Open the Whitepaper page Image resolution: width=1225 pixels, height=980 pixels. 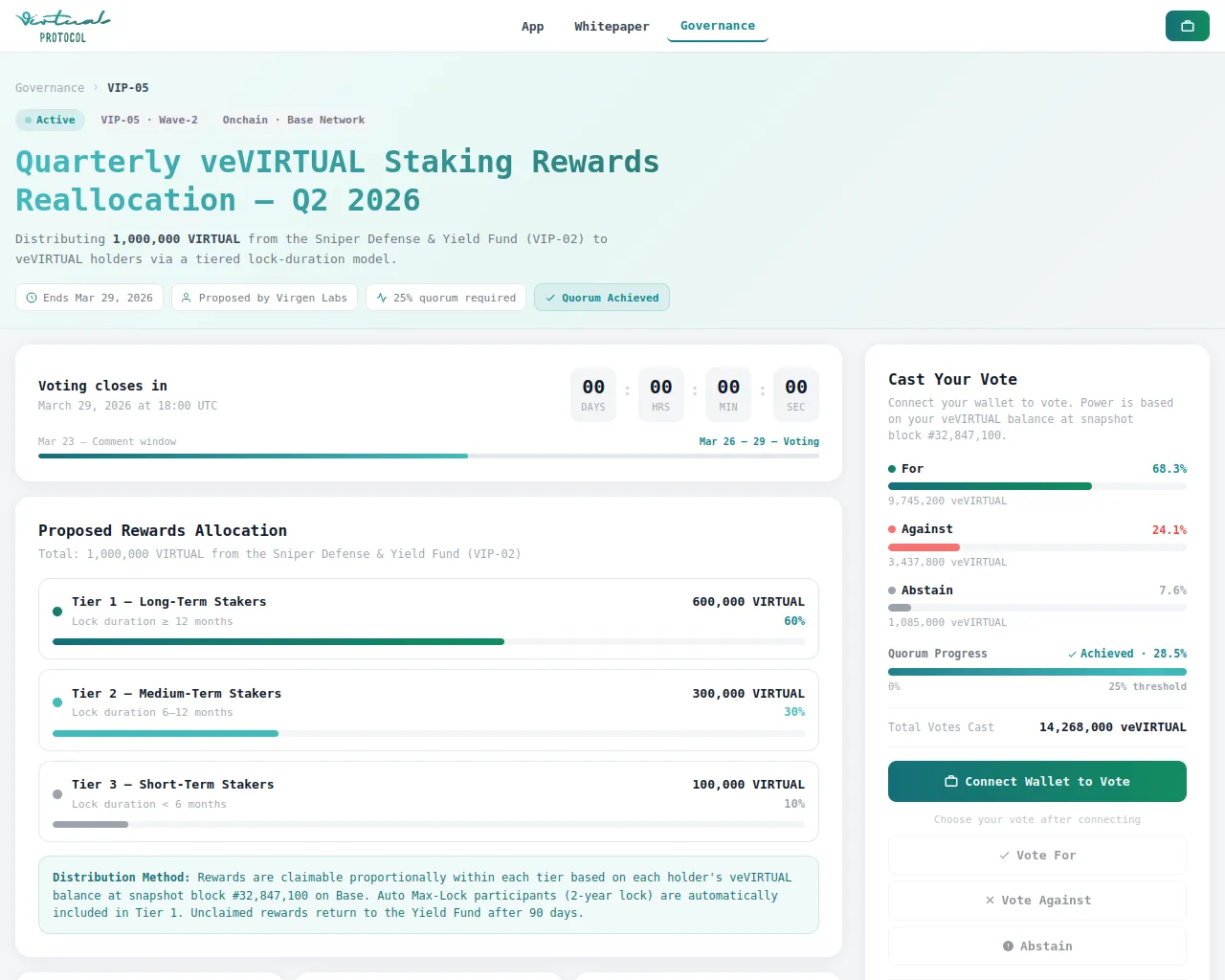pyautogui.click(x=612, y=27)
